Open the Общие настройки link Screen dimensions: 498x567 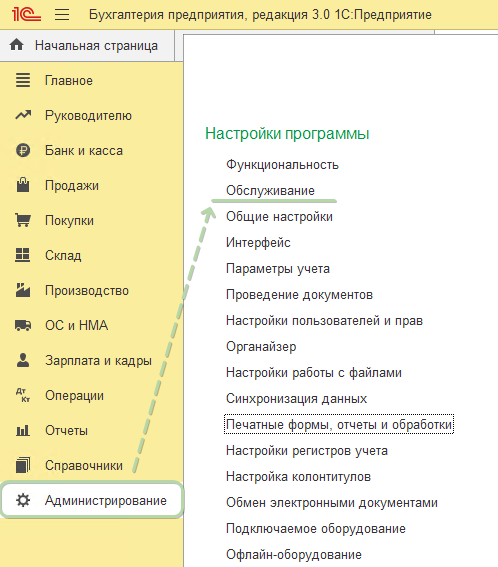point(279,216)
